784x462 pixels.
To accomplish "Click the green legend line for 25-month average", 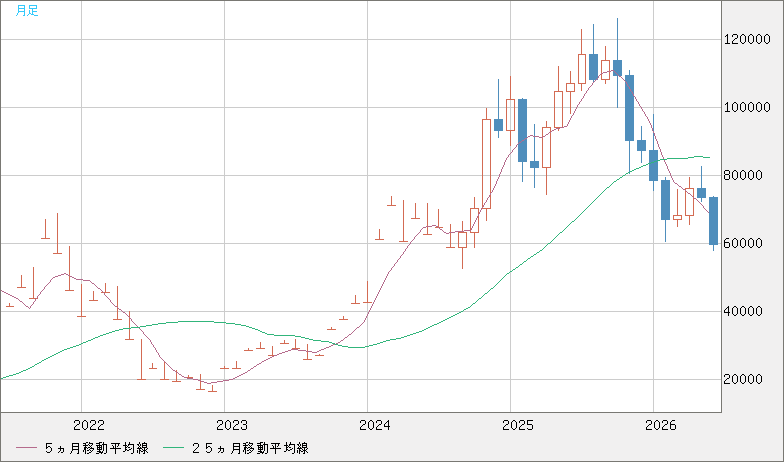I will click(x=174, y=448).
